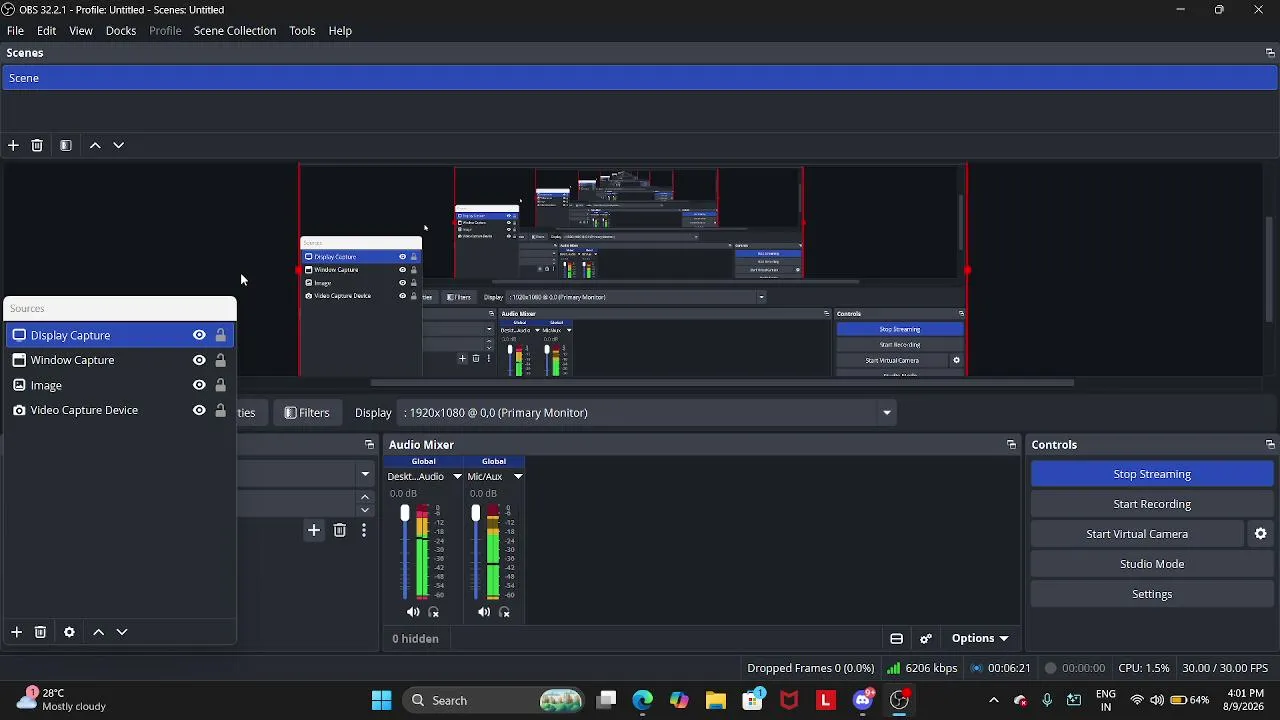The height and width of the screenshot is (720, 1280).
Task: Toggle lock on Window Capture source
Action: tap(221, 360)
